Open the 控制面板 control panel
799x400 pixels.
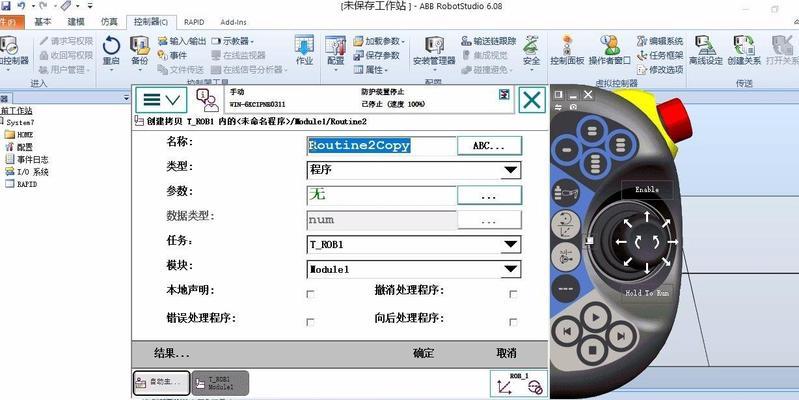[x=567, y=50]
